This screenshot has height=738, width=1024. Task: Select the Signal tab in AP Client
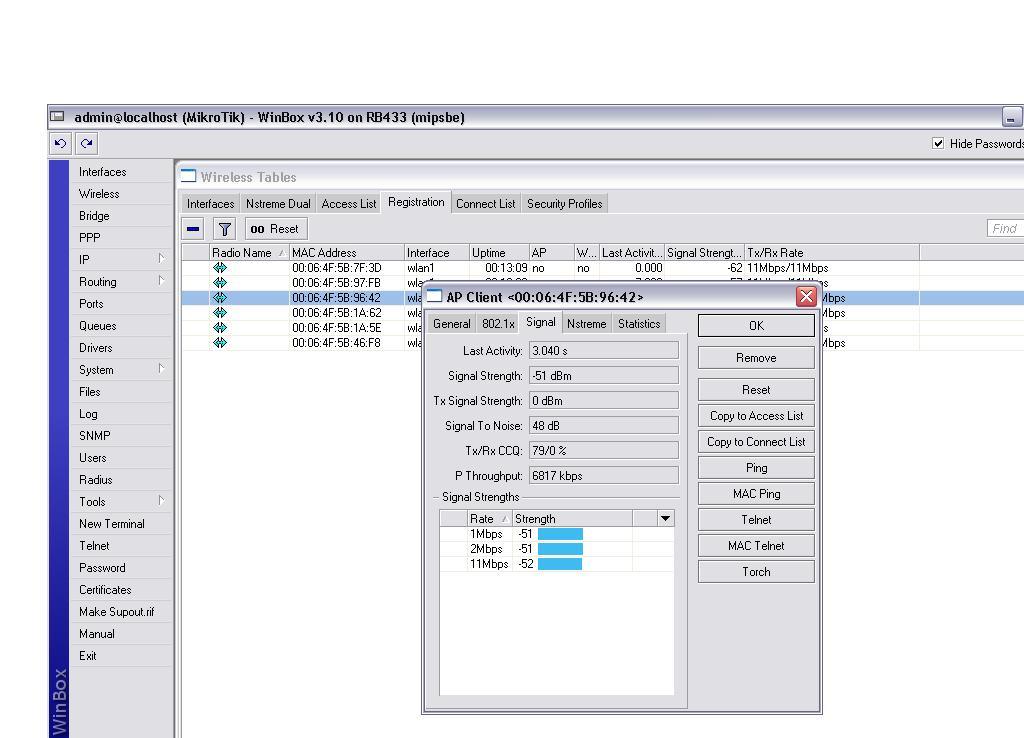click(x=541, y=322)
